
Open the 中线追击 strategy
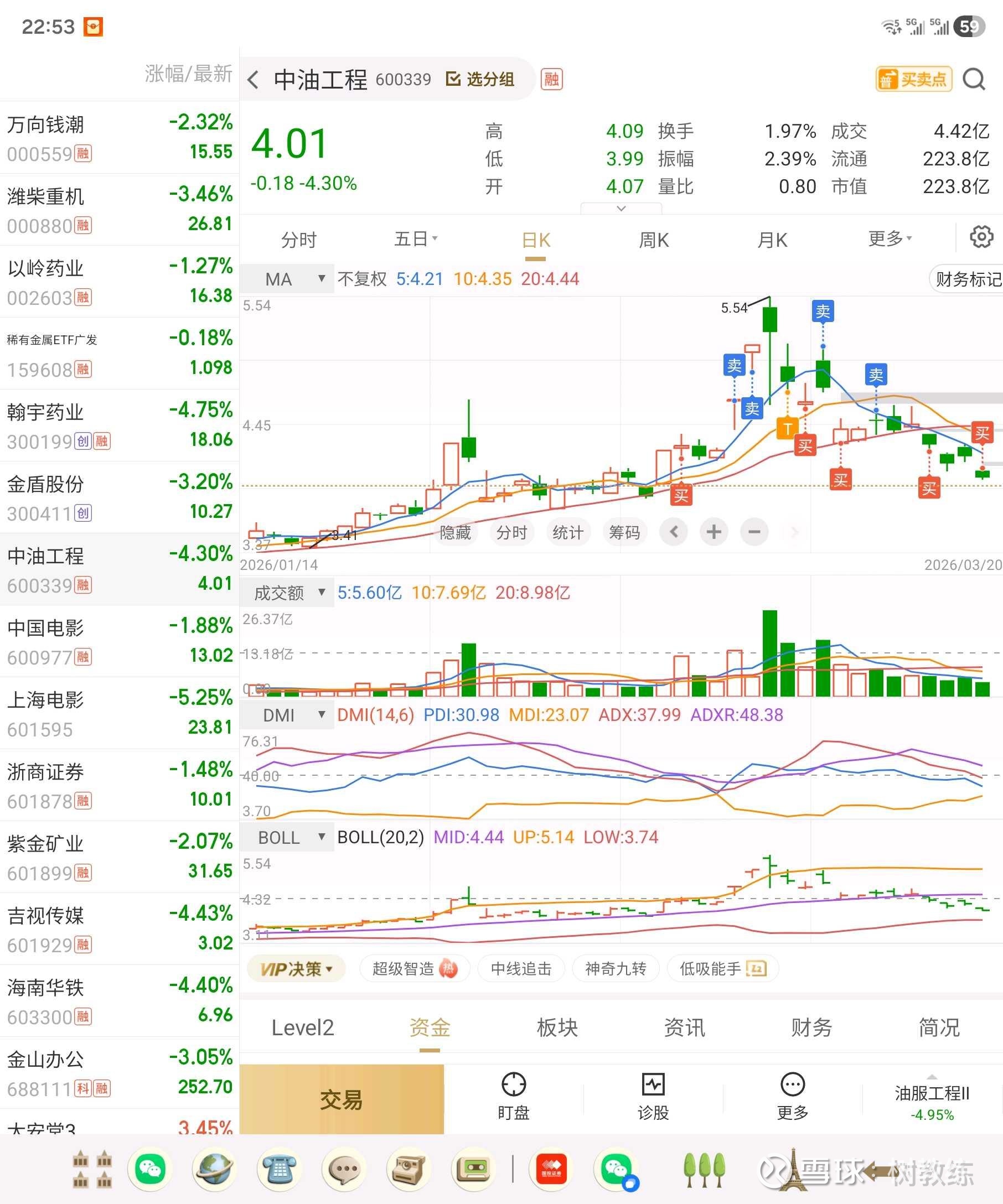(521, 969)
